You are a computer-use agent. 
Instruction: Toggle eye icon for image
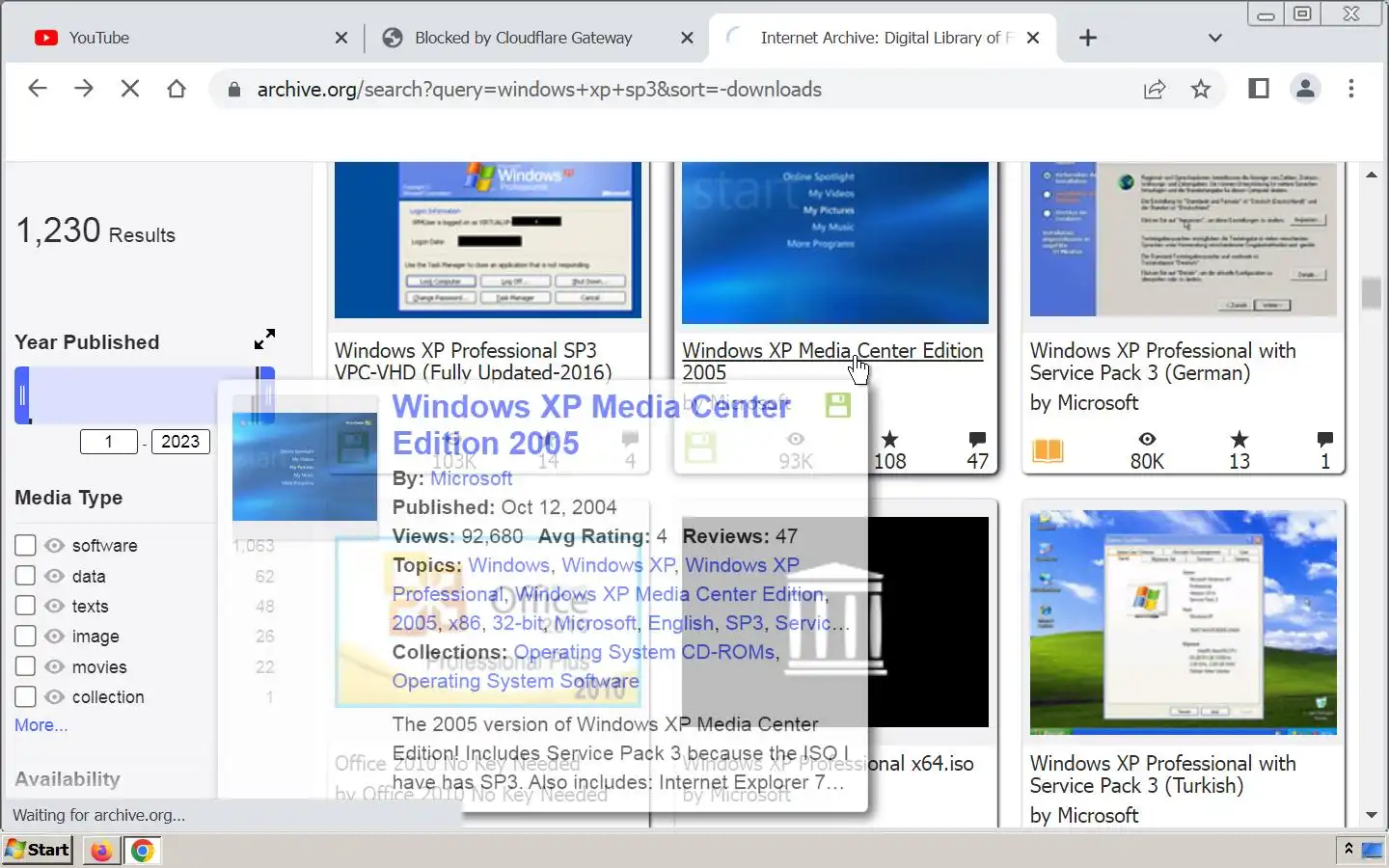pyautogui.click(x=55, y=636)
